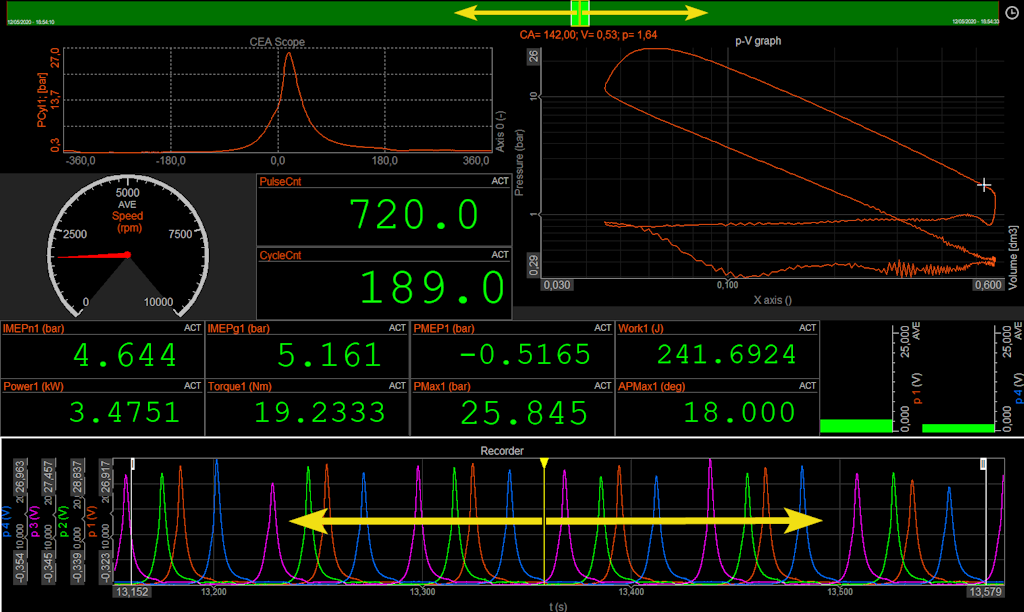The height and width of the screenshot is (612, 1024).
Task: Click the PCyl1; [bar] axis label in CEA Scope
Action: [42, 100]
